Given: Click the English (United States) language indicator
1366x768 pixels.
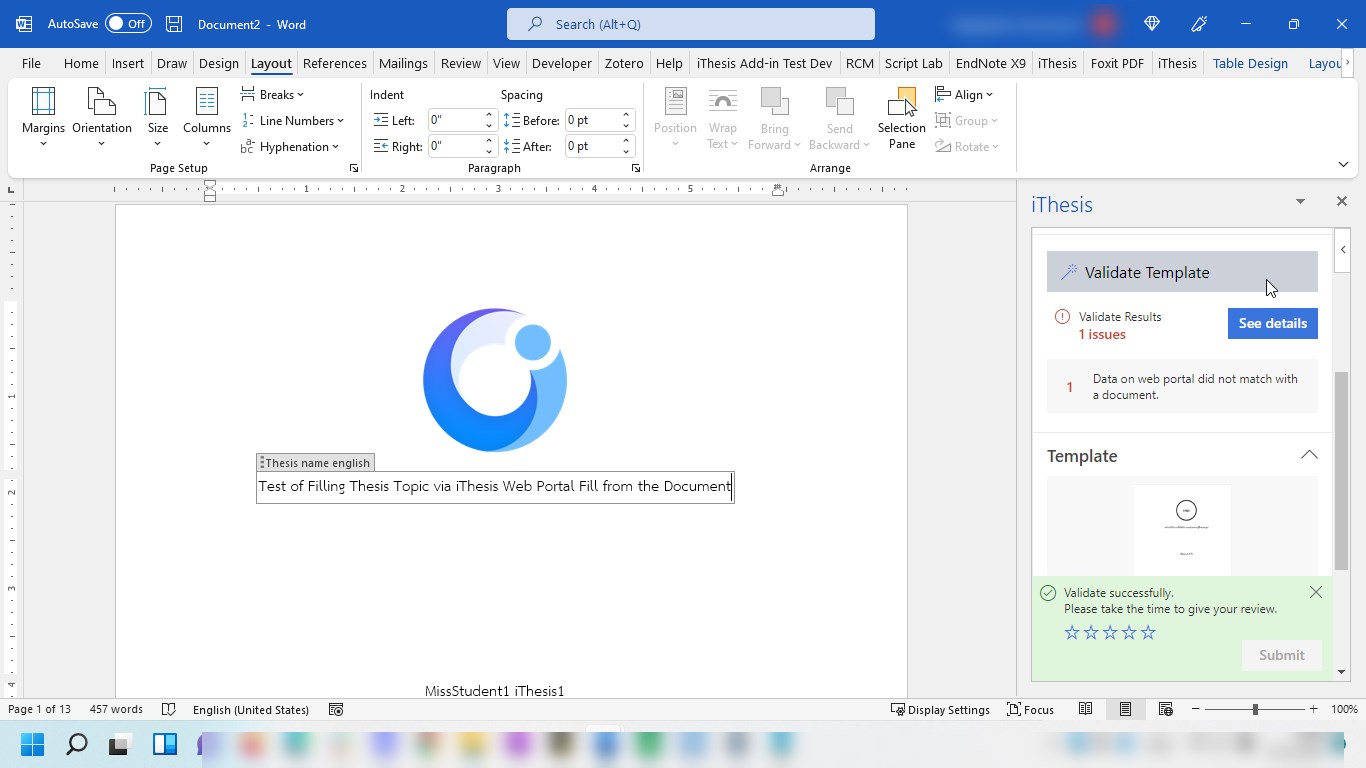Looking at the screenshot, I should tap(251, 710).
